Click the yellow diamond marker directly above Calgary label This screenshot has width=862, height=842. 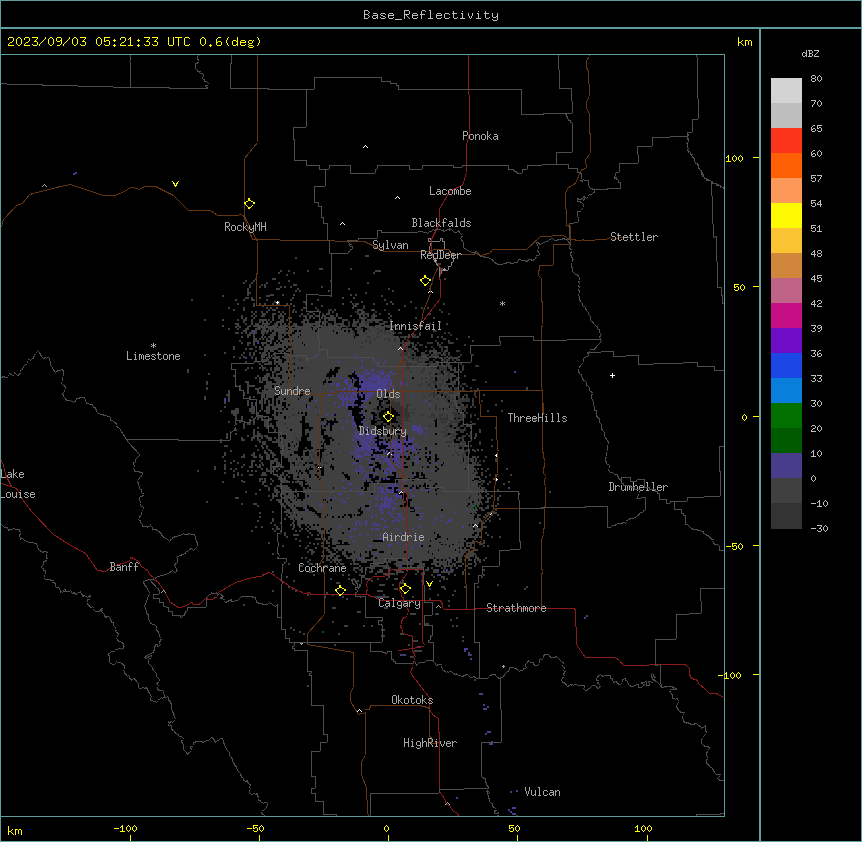pos(405,589)
